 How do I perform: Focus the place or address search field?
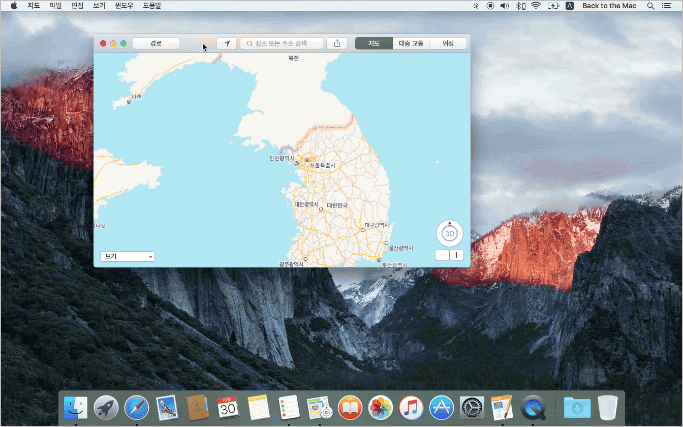point(281,43)
